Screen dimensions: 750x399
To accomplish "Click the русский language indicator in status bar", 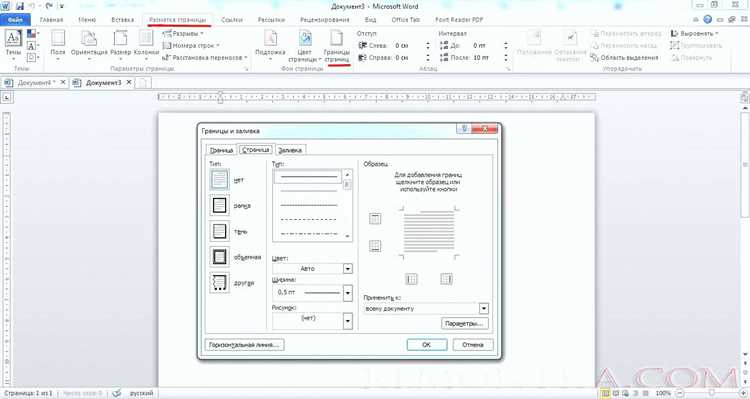I will pyautogui.click(x=141, y=393).
